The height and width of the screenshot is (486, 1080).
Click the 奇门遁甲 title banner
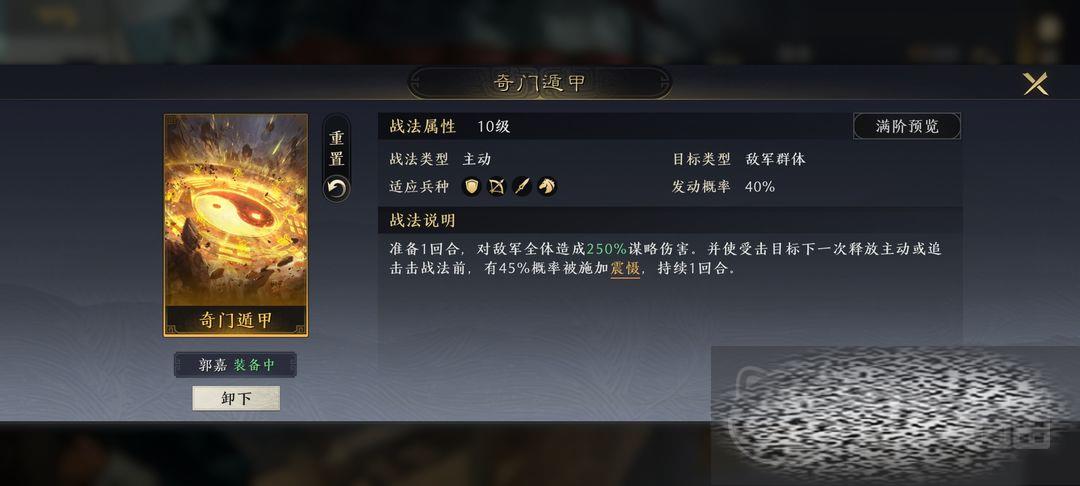pyautogui.click(x=539, y=83)
